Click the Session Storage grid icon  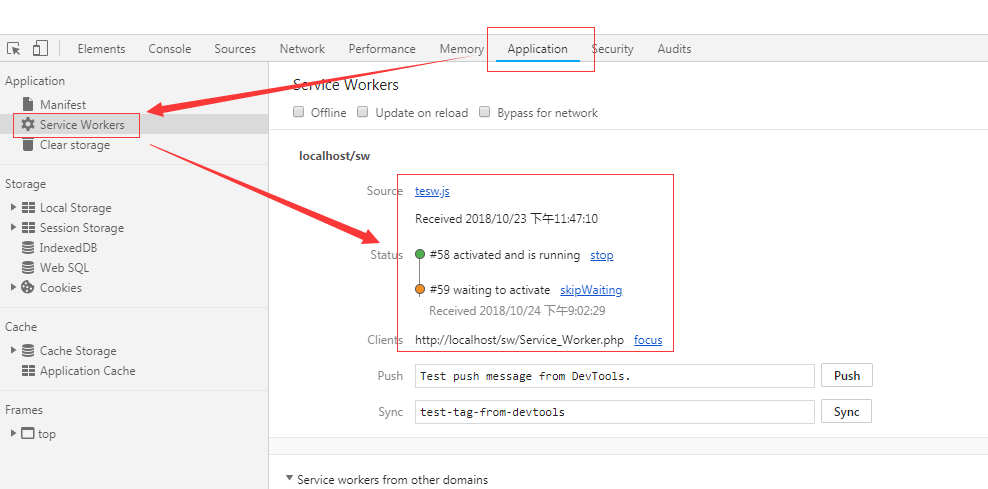click(x=28, y=227)
